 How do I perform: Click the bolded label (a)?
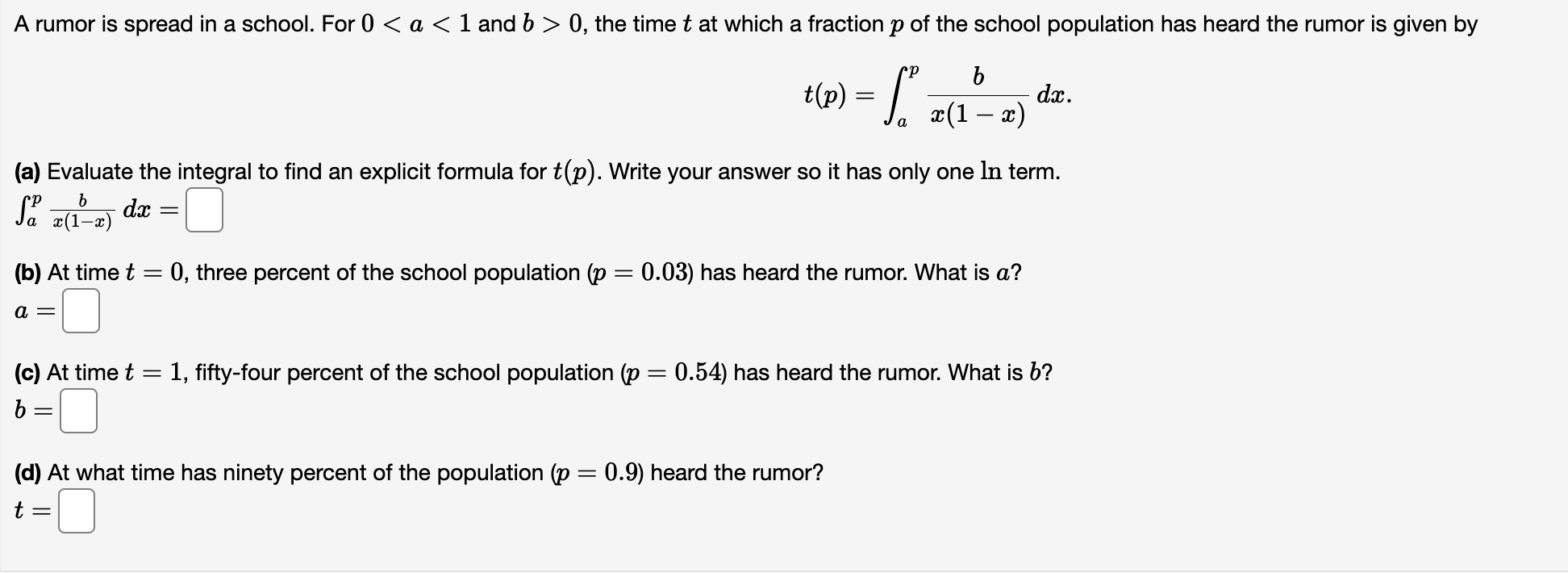coord(26,171)
